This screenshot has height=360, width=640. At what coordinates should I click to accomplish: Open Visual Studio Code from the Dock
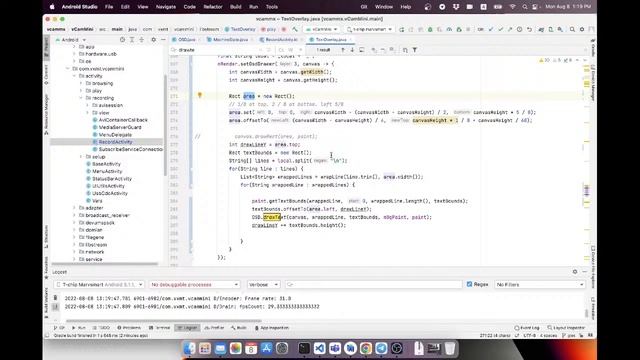[320, 348]
